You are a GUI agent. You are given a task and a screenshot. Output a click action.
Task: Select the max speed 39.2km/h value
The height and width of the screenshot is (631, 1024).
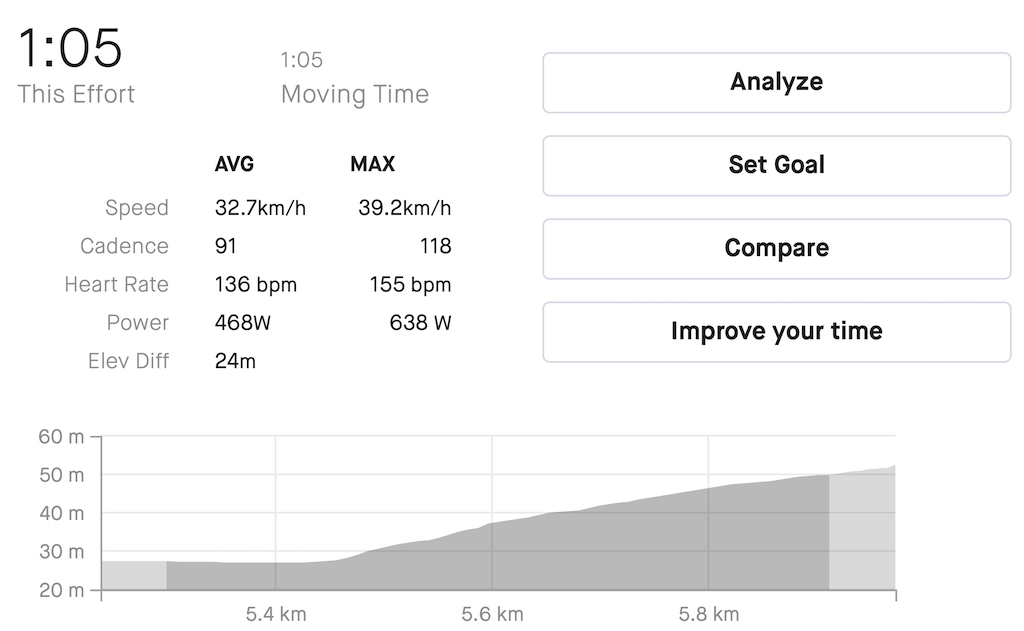(x=404, y=208)
